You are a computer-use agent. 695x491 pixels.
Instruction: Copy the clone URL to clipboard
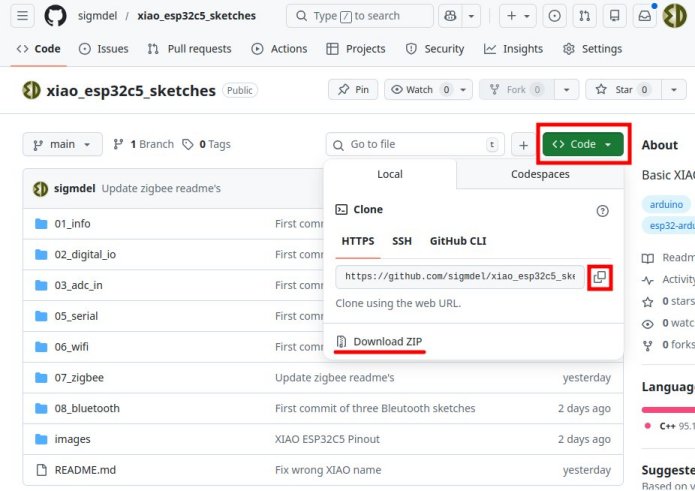(x=600, y=277)
